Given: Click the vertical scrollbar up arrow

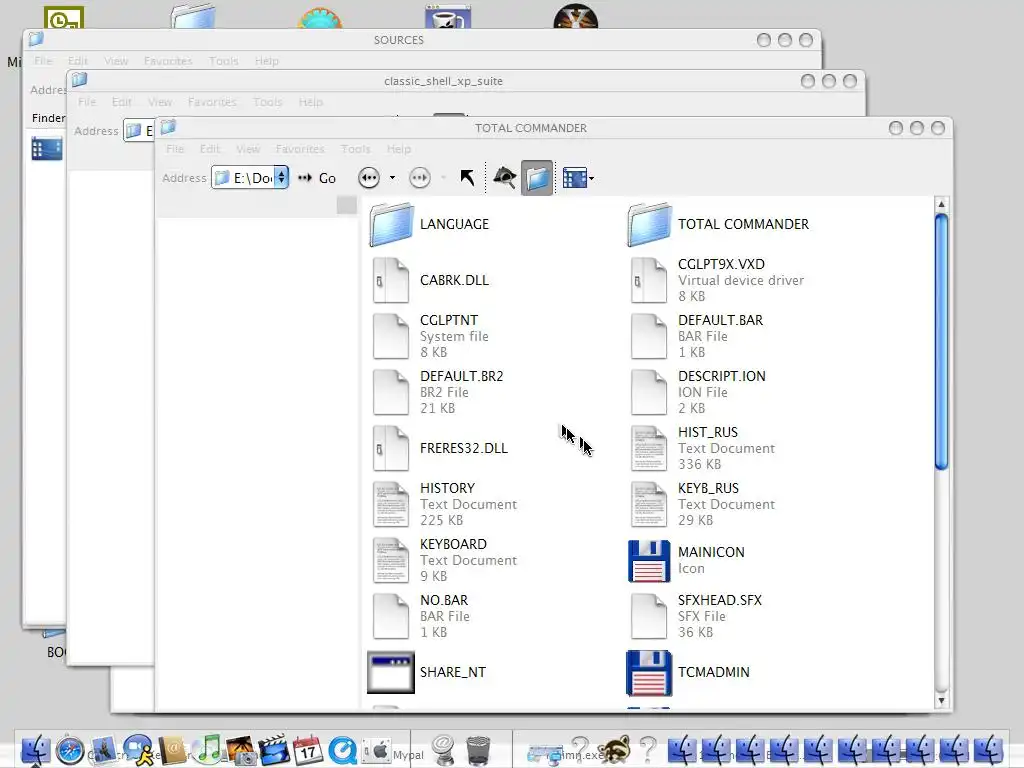Looking at the screenshot, I should pyautogui.click(x=941, y=204).
